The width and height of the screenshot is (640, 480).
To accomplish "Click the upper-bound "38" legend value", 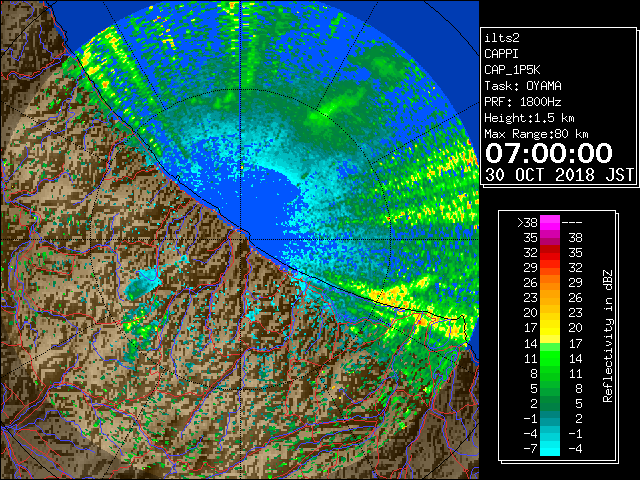I will click(x=575, y=238).
